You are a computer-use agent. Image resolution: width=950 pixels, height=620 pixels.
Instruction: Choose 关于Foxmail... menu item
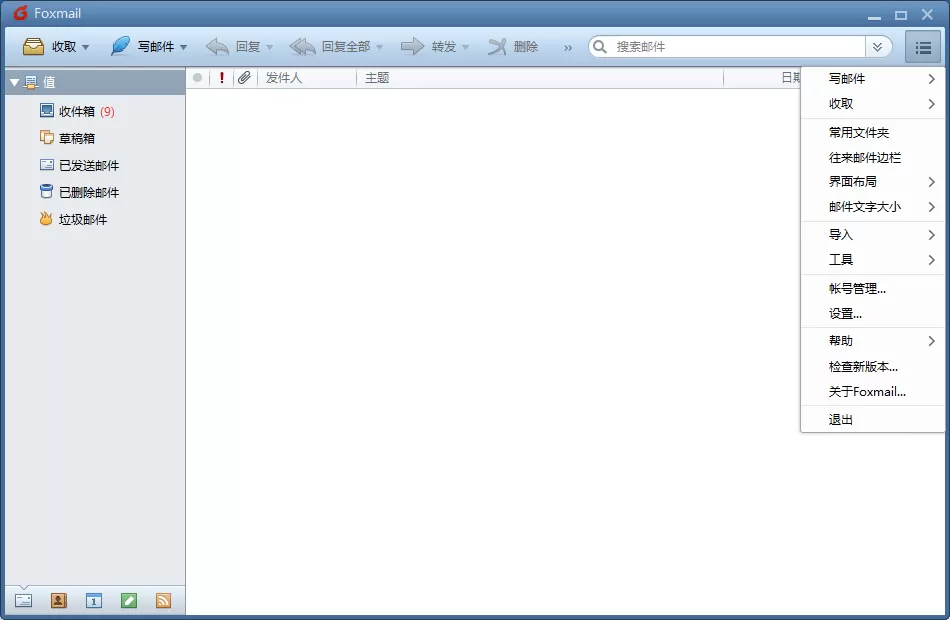click(872, 392)
